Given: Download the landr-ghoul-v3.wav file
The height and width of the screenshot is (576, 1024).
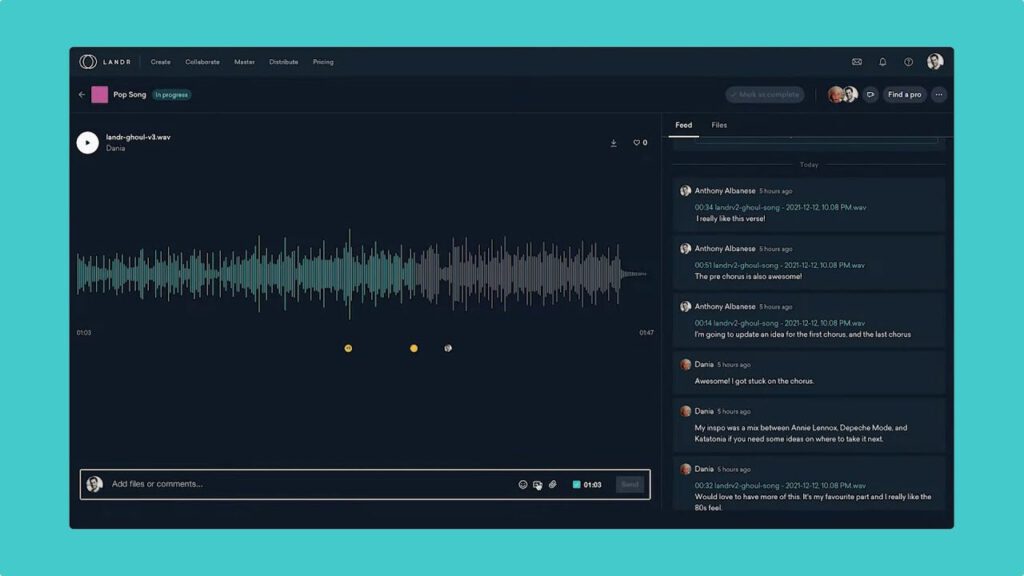Looking at the screenshot, I should (x=613, y=143).
